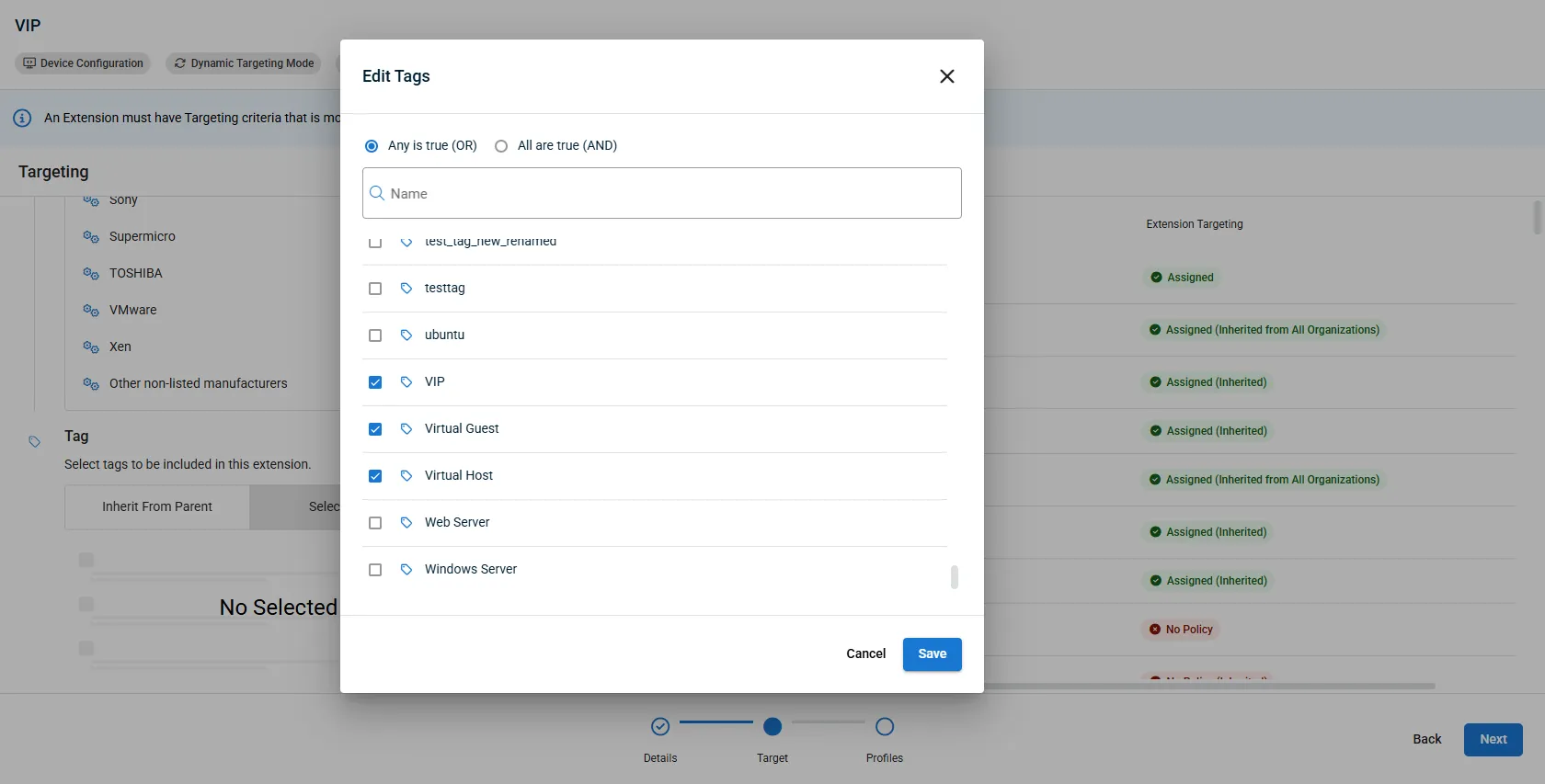Check the Windows Server checkbox
Viewport: 1545px width, 784px height.
375,570
